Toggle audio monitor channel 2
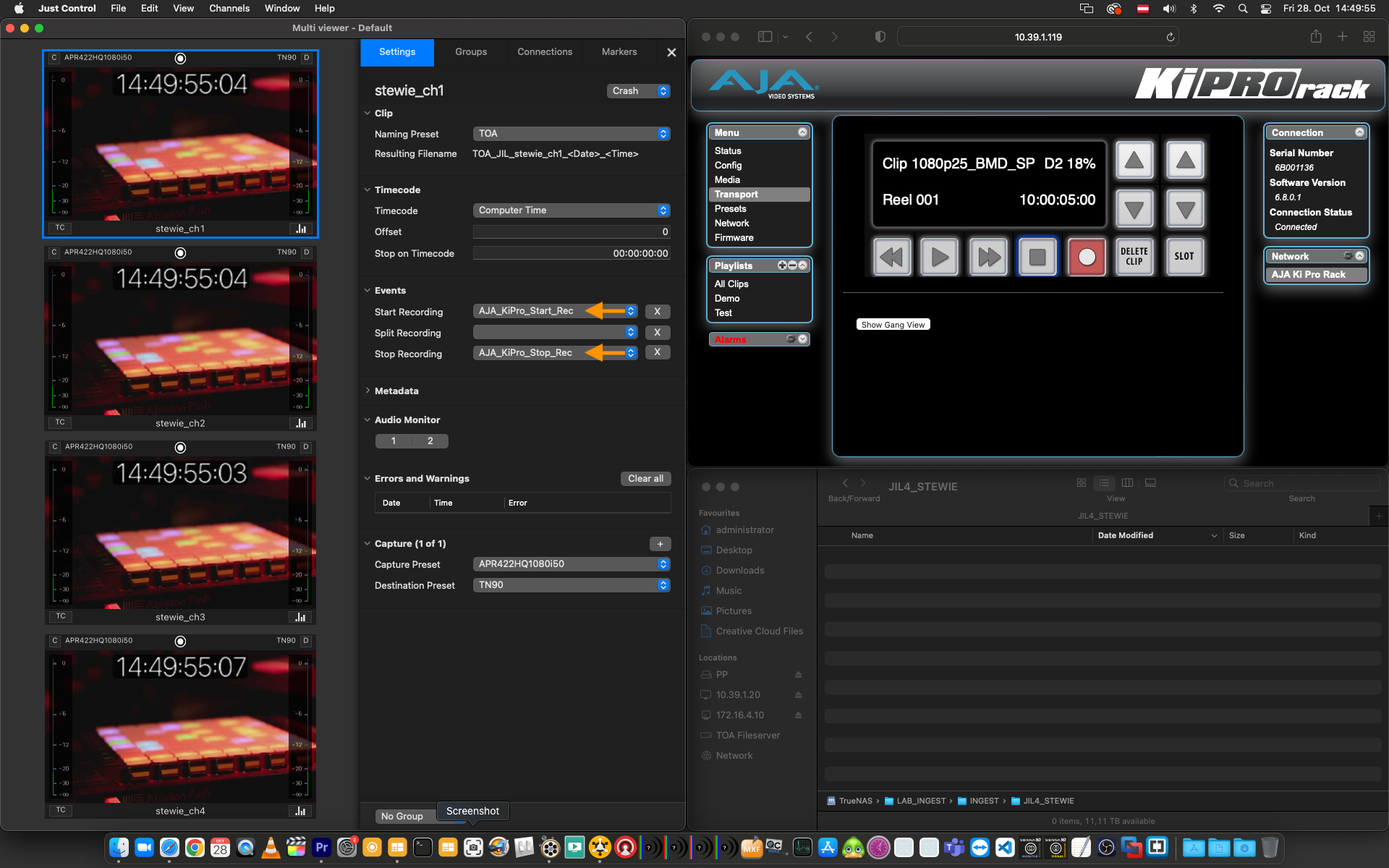Viewport: 1389px width, 868px height. [430, 441]
